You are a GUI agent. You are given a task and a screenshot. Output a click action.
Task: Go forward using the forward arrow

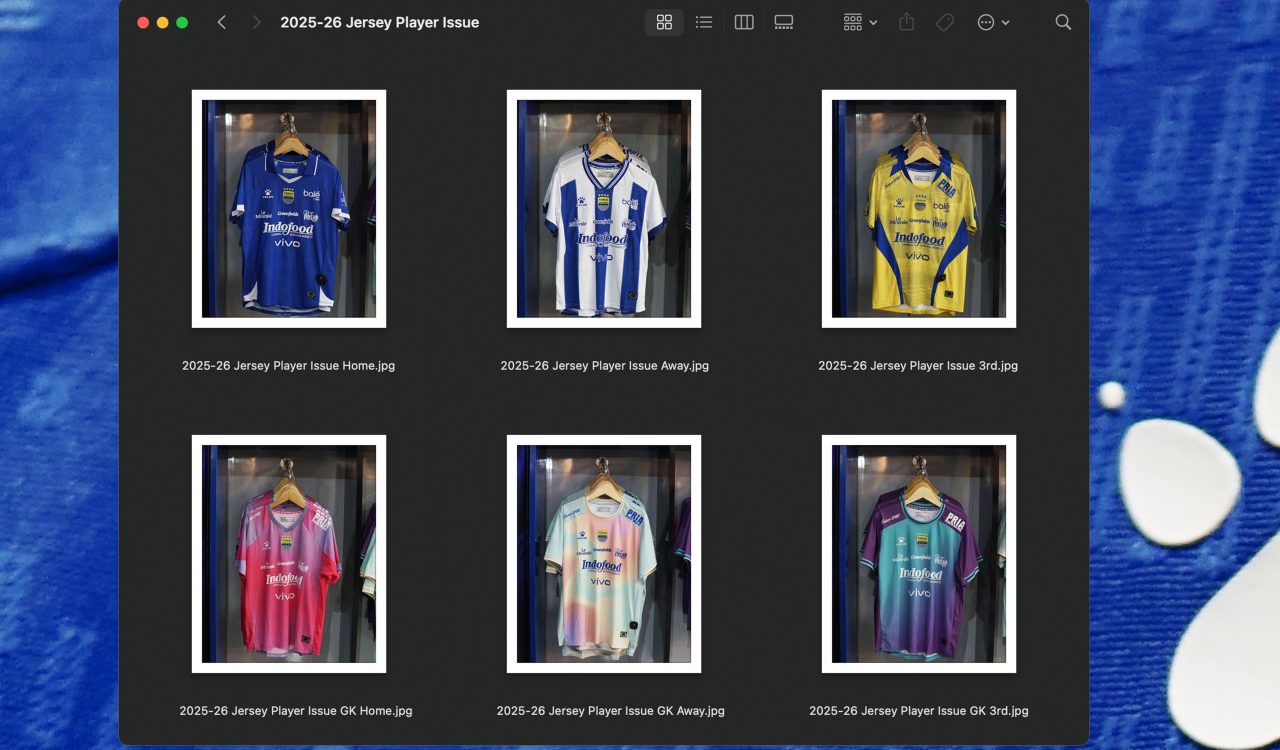point(256,22)
